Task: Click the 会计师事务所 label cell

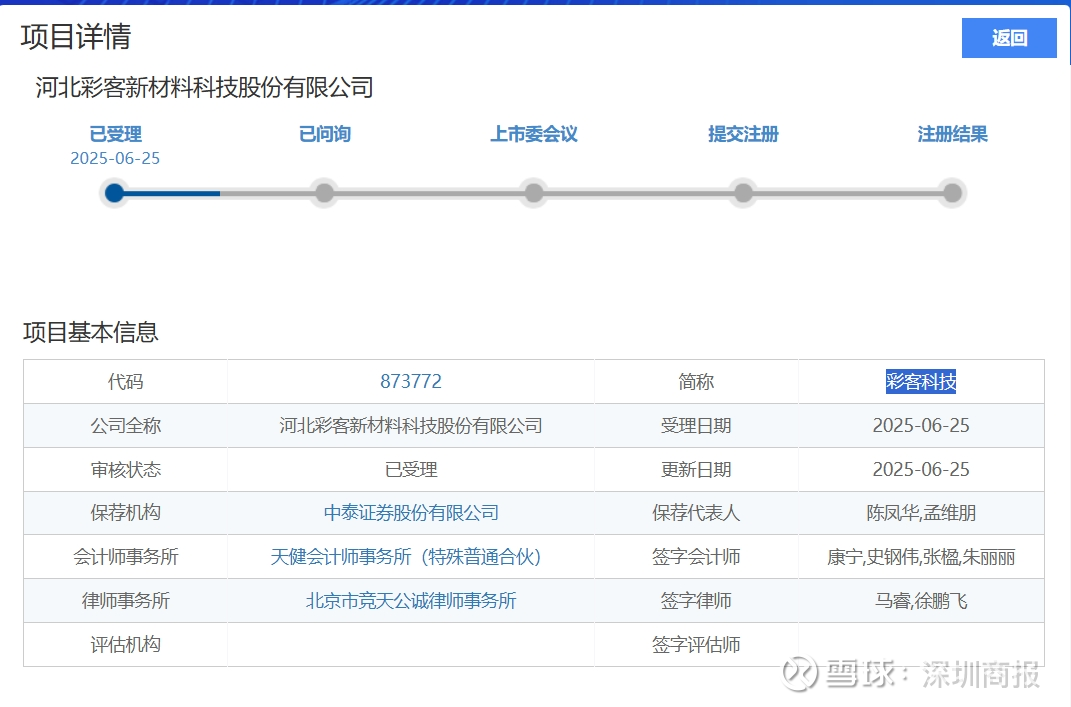Action: pyautogui.click(x=126, y=557)
